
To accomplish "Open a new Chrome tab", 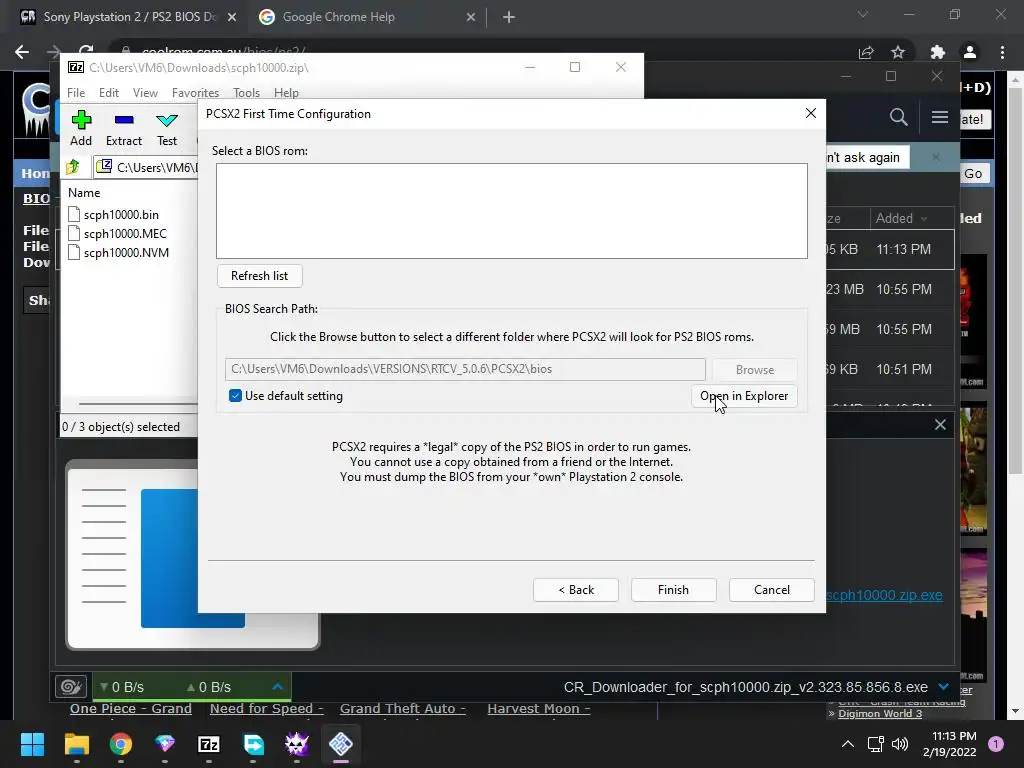I will pos(509,17).
